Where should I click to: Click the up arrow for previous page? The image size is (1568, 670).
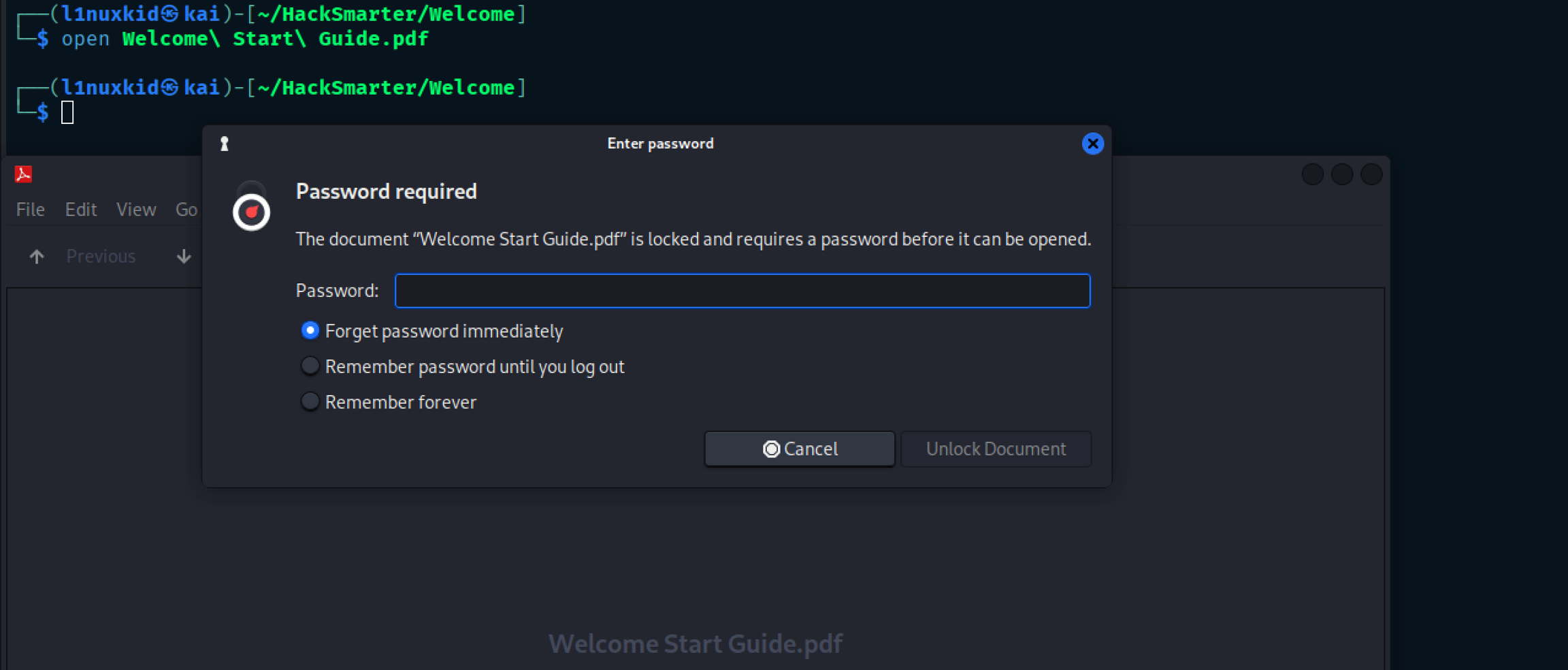click(x=37, y=256)
